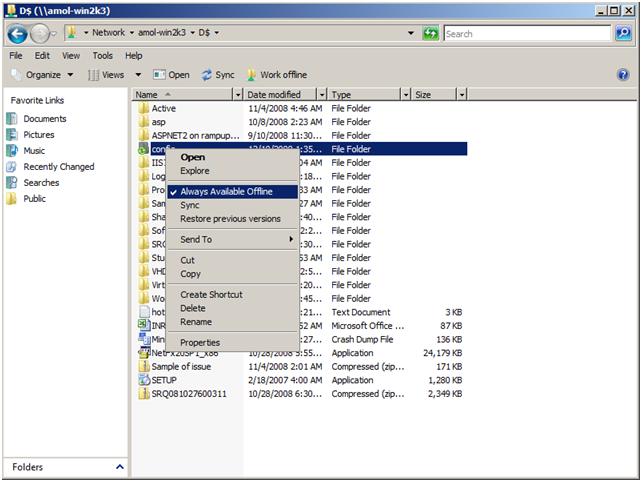Select the SETUP application file icon
The width and height of the screenshot is (642, 482).
(144, 380)
